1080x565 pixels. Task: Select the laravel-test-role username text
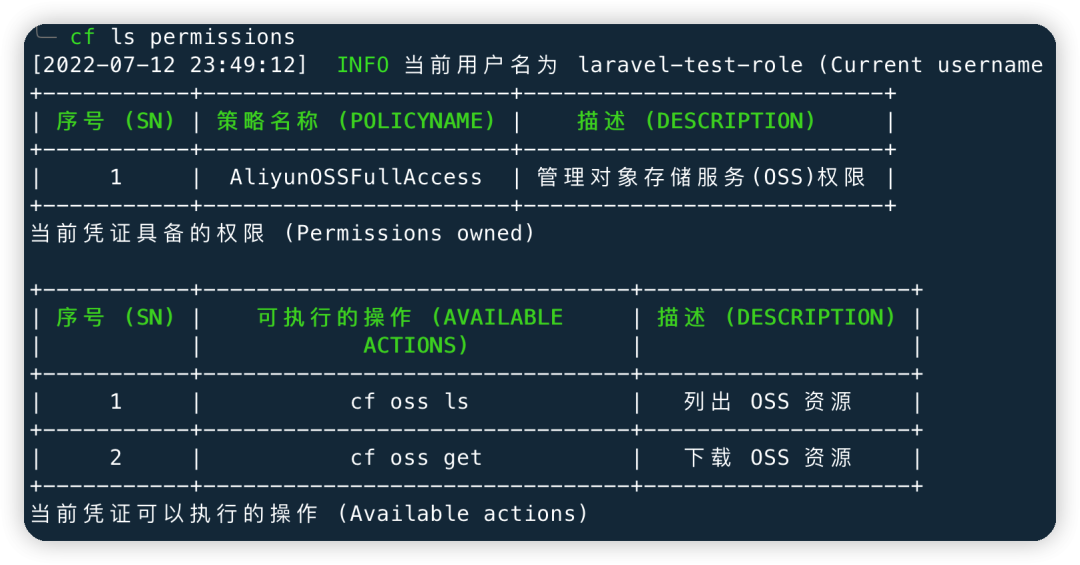click(x=690, y=65)
